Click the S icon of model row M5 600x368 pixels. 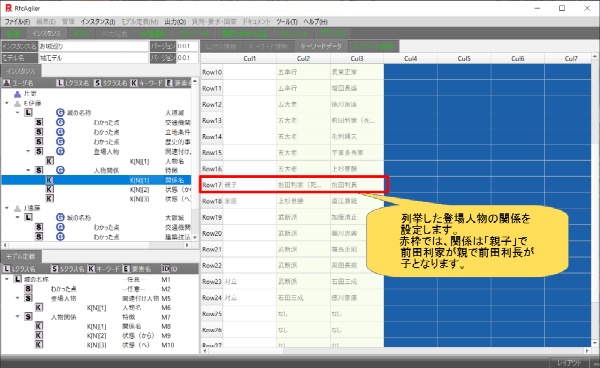pos(28,298)
